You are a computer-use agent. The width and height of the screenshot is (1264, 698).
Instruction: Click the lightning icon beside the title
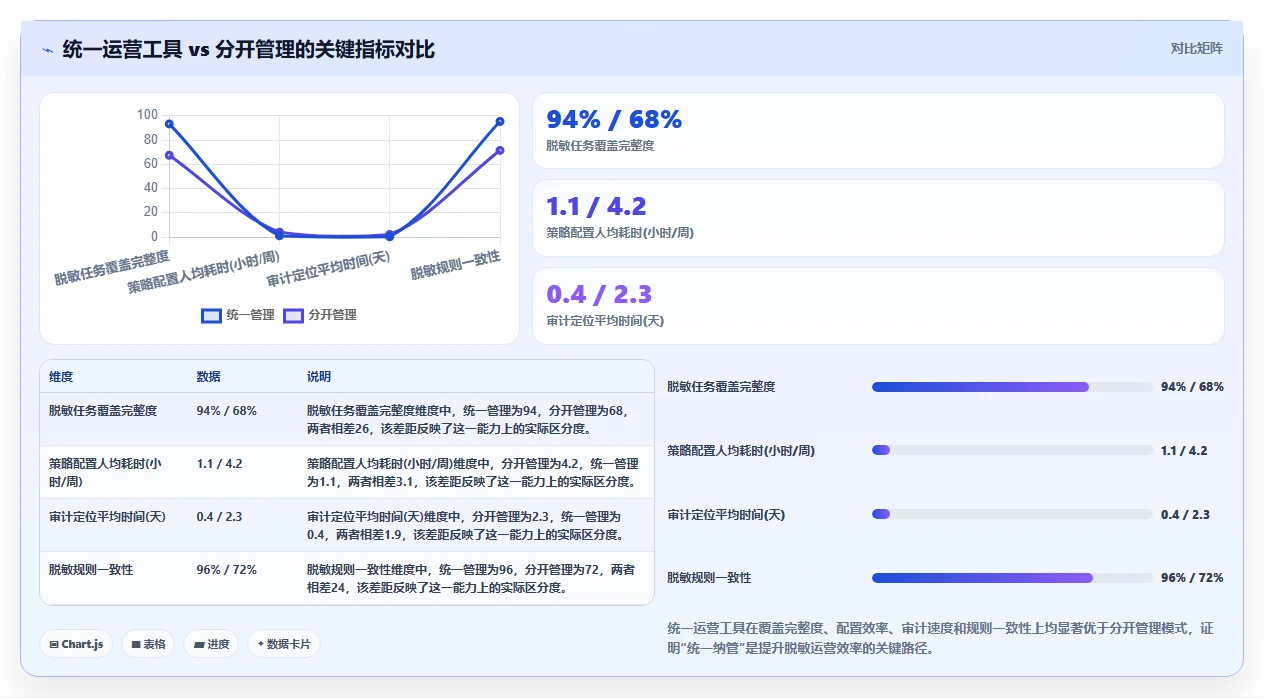click(48, 50)
